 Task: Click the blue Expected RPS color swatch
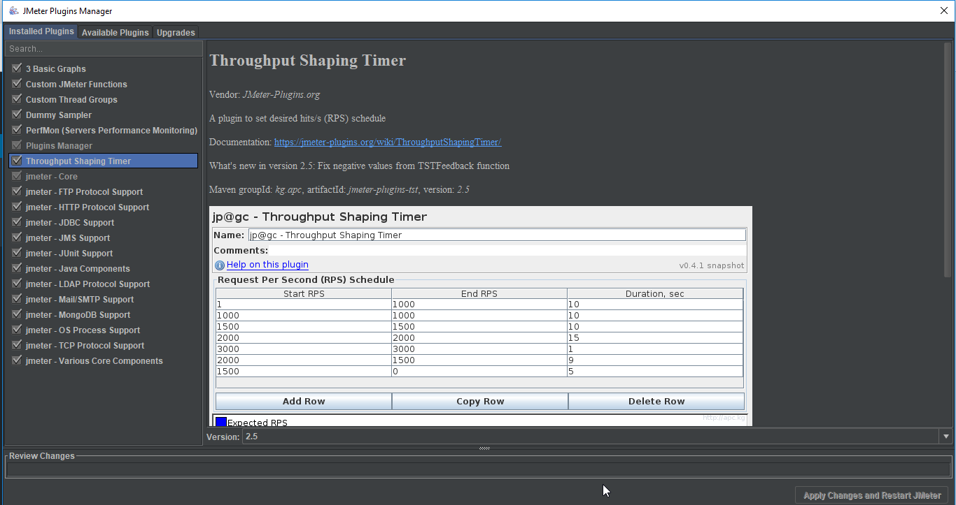(x=221, y=421)
